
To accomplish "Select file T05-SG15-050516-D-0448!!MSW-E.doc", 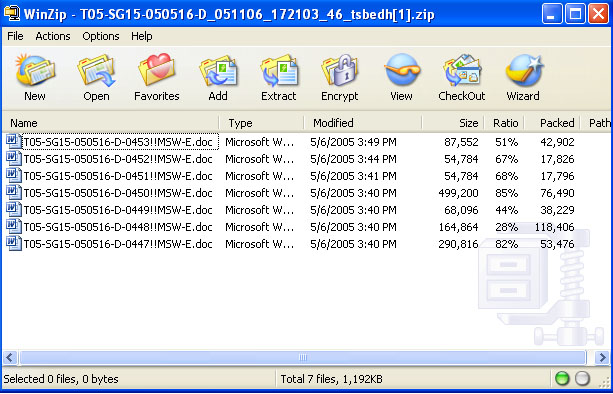I will coord(118,227).
